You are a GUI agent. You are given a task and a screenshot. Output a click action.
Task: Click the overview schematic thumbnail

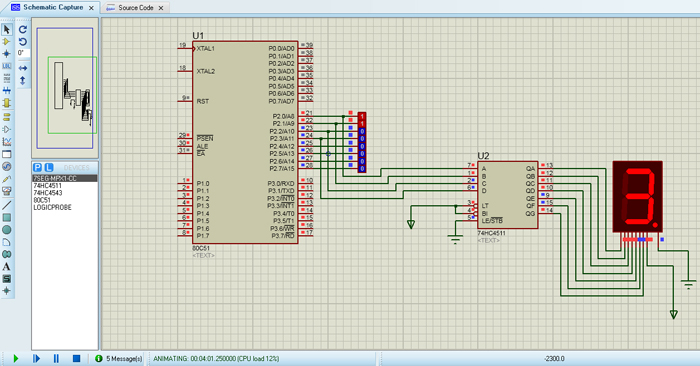(x=65, y=88)
